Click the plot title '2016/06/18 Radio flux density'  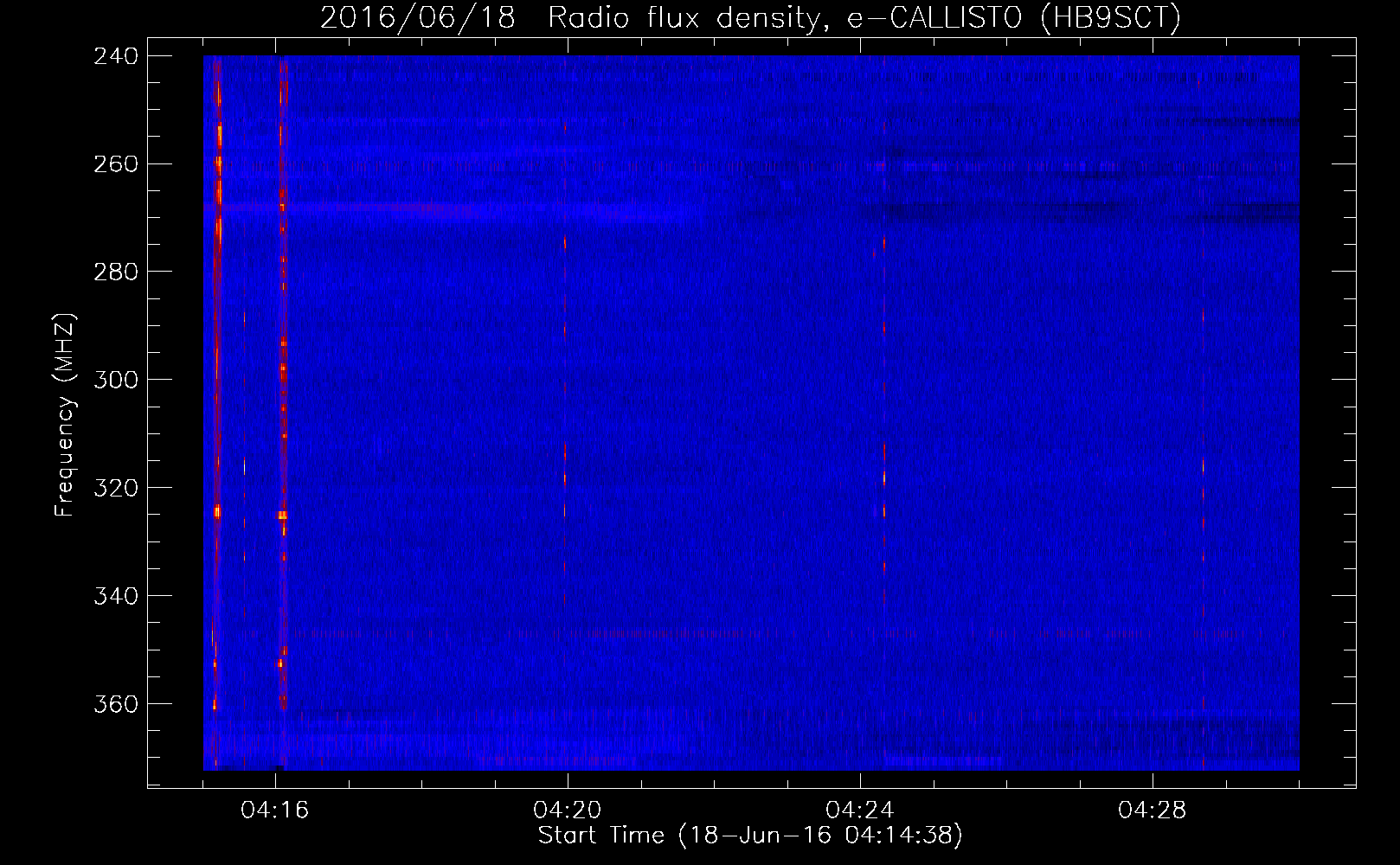pos(750,17)
